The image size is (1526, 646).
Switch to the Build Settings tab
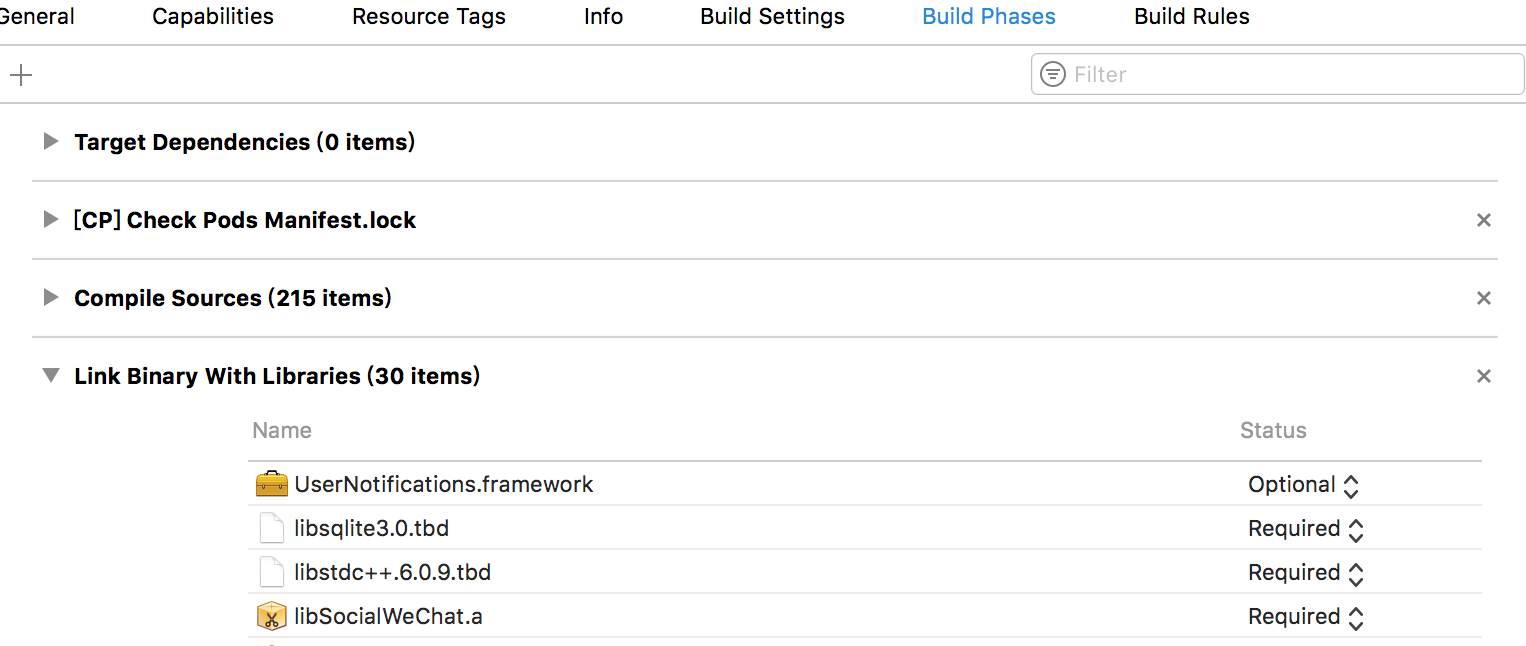[772, 17]
